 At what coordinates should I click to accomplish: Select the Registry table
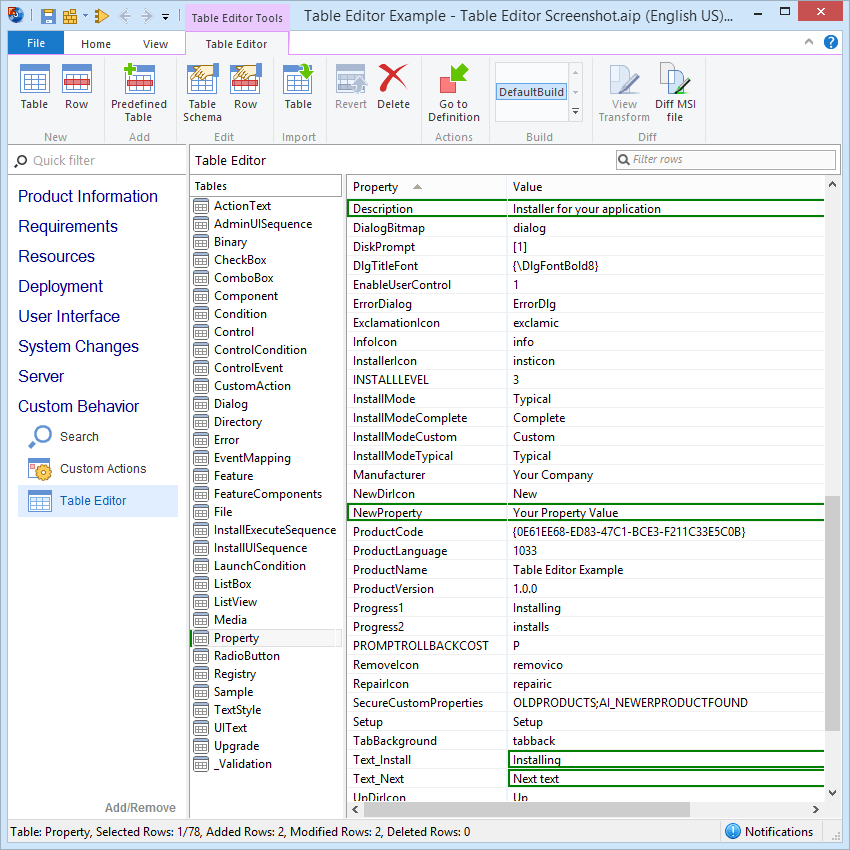pyautogui.click(x=234, y=674)
